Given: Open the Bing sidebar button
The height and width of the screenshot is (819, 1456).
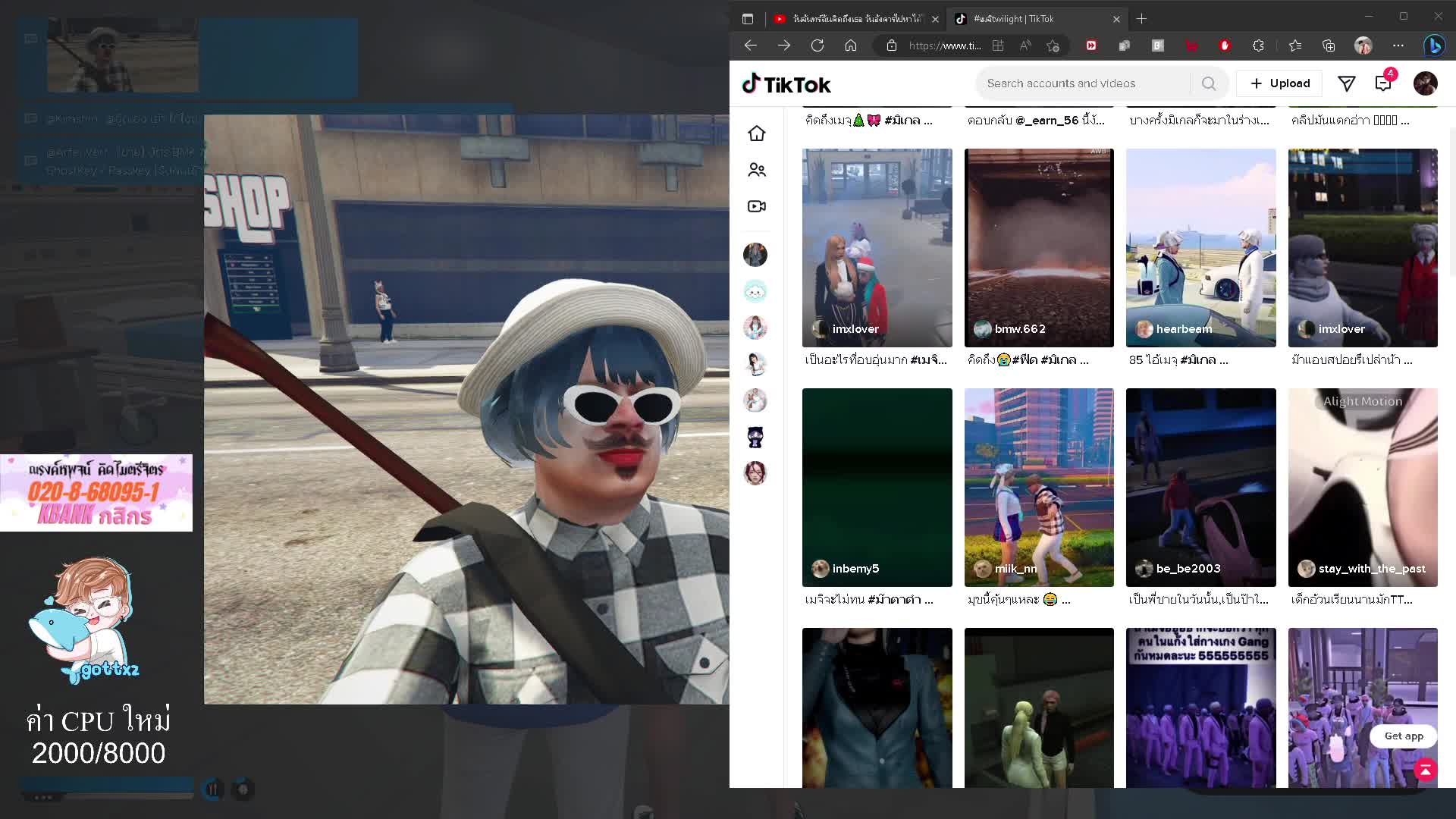Looking at the screenshot, I should [1433, 45].
